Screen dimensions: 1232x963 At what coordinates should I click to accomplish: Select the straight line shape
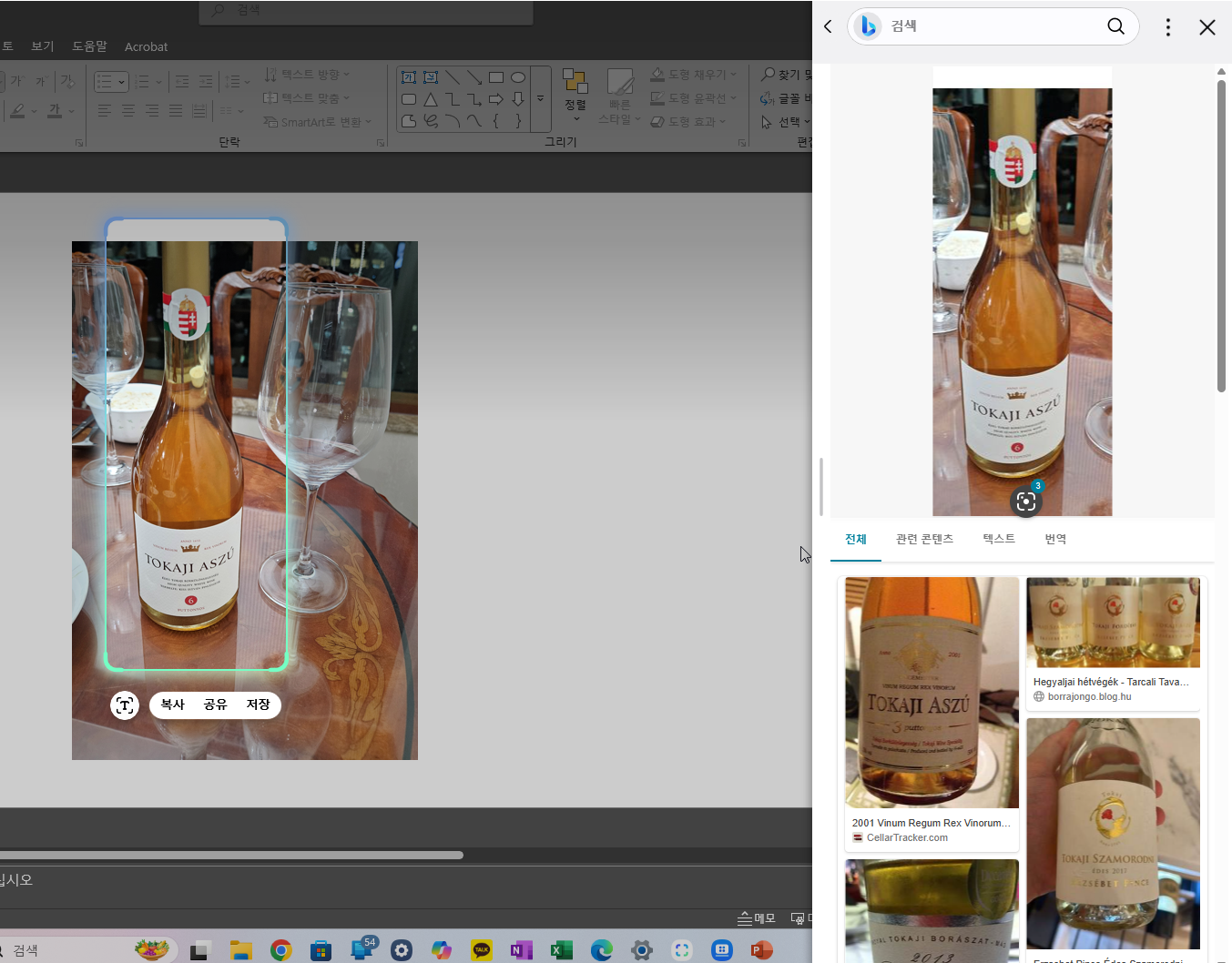pos(453,77)
